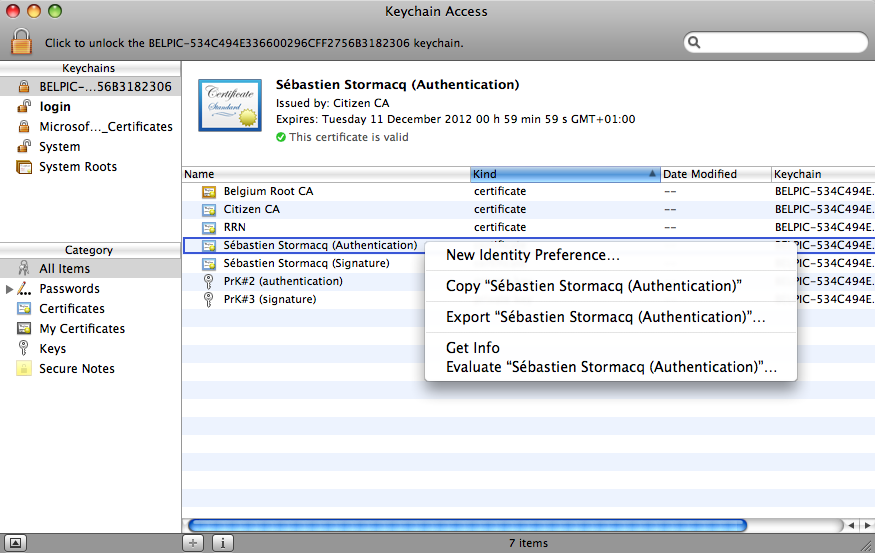Choose New Identity Preference from context menu

610,255
